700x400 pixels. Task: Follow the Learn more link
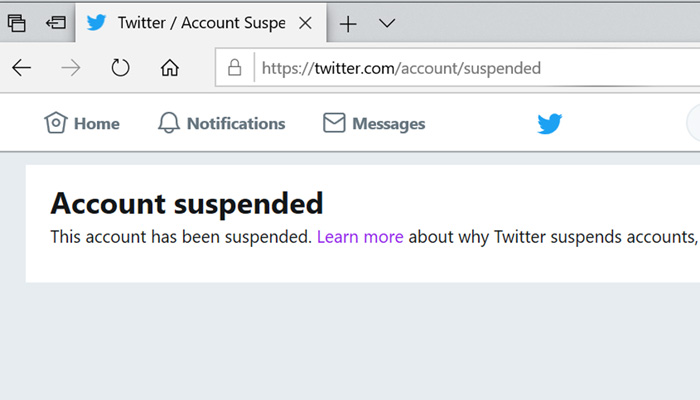360,237
